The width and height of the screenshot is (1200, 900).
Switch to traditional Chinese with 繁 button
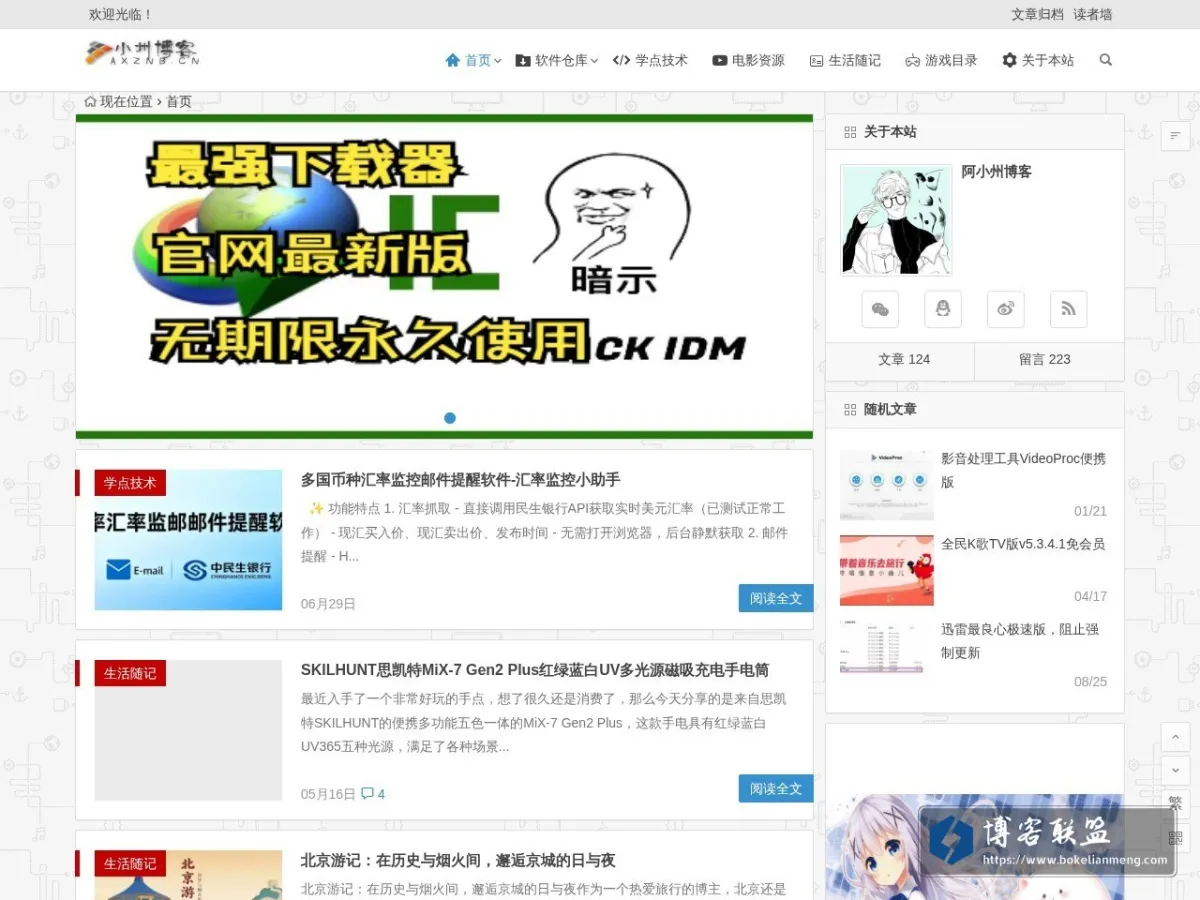coord(1175,804)
